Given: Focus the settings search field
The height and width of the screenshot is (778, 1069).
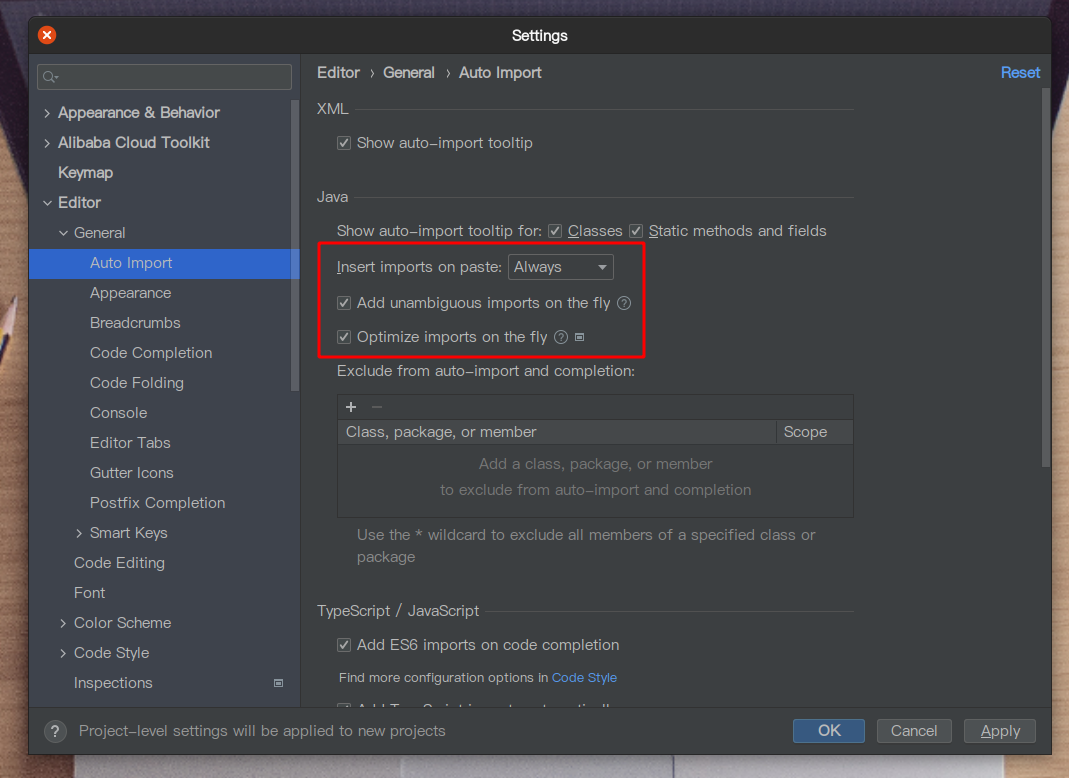Looking at the screenshot, I should pos(164,77).
